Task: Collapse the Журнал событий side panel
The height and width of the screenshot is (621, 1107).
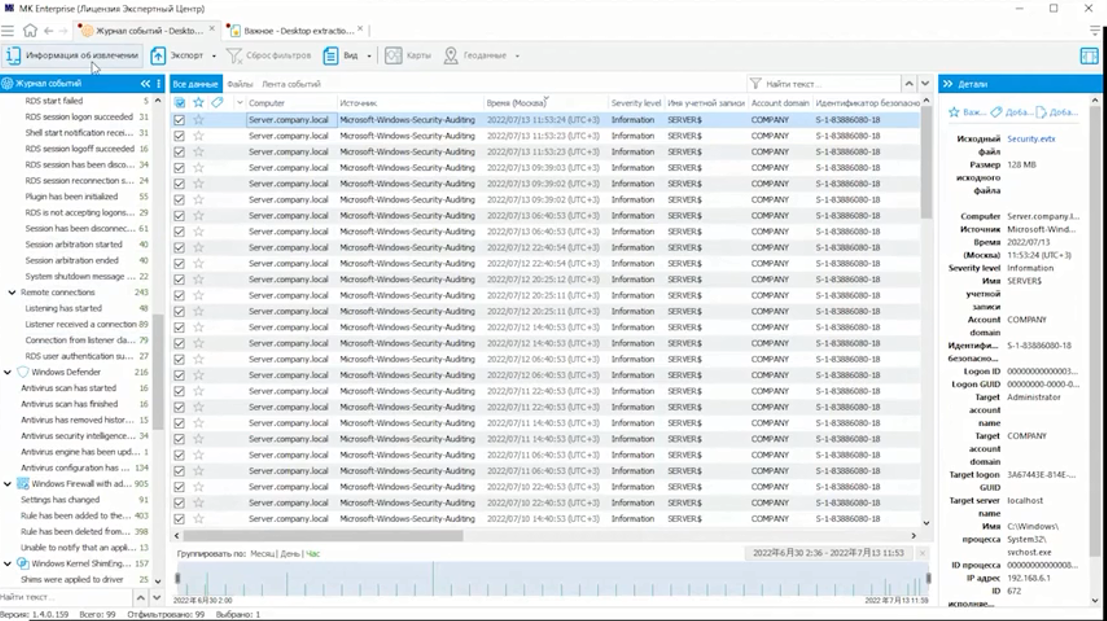Action: point(145,84)
